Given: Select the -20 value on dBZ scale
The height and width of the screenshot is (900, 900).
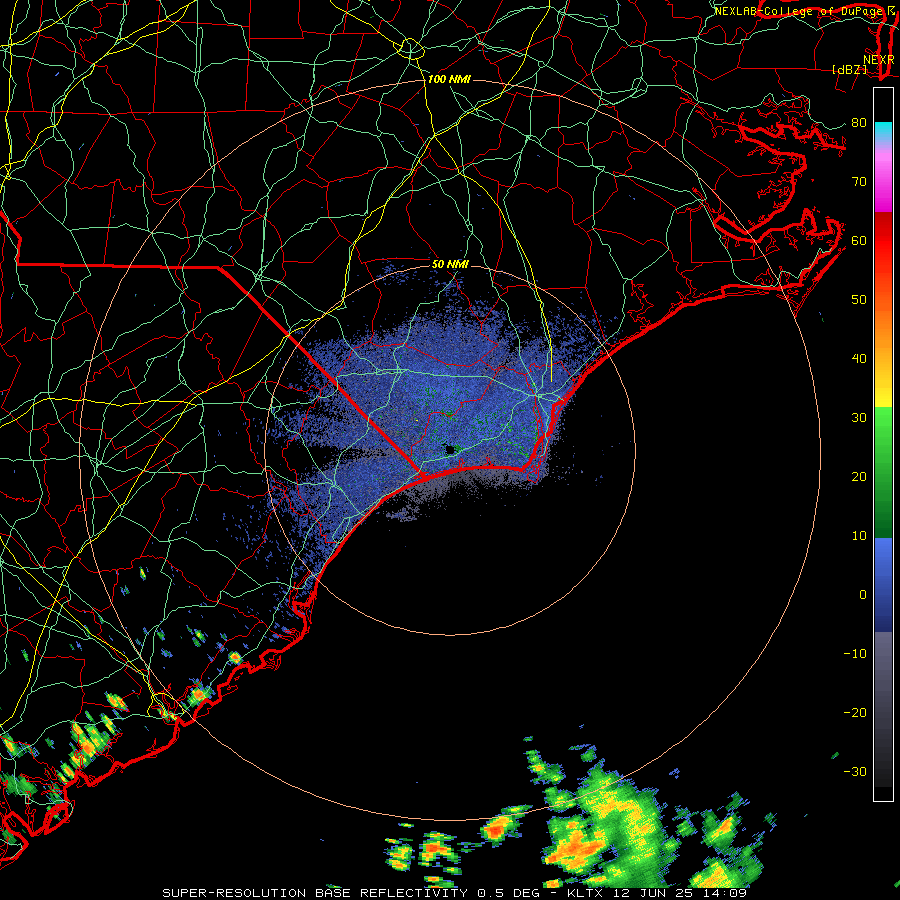Looking at the screenshot, I should tap(855, 712).
